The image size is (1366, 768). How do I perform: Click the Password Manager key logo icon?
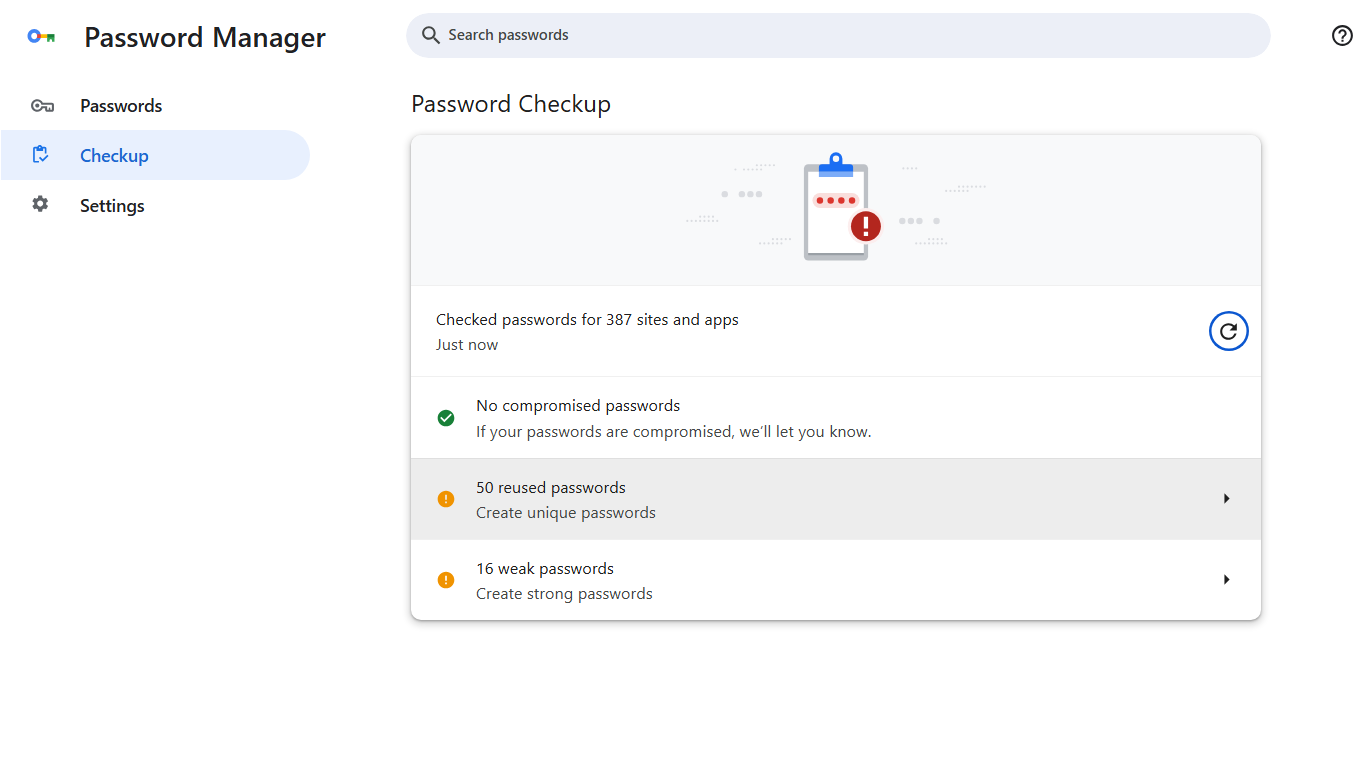point(41,35)
